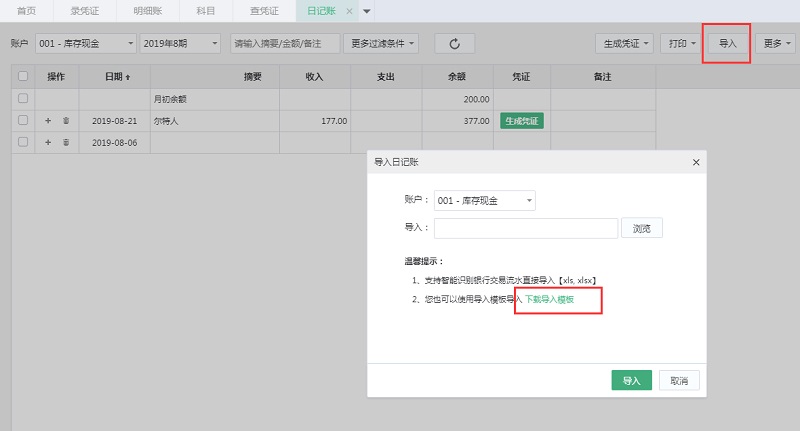Click the 浏览 browse button
This screenshot has width=800, height=431.
point(642,228)
